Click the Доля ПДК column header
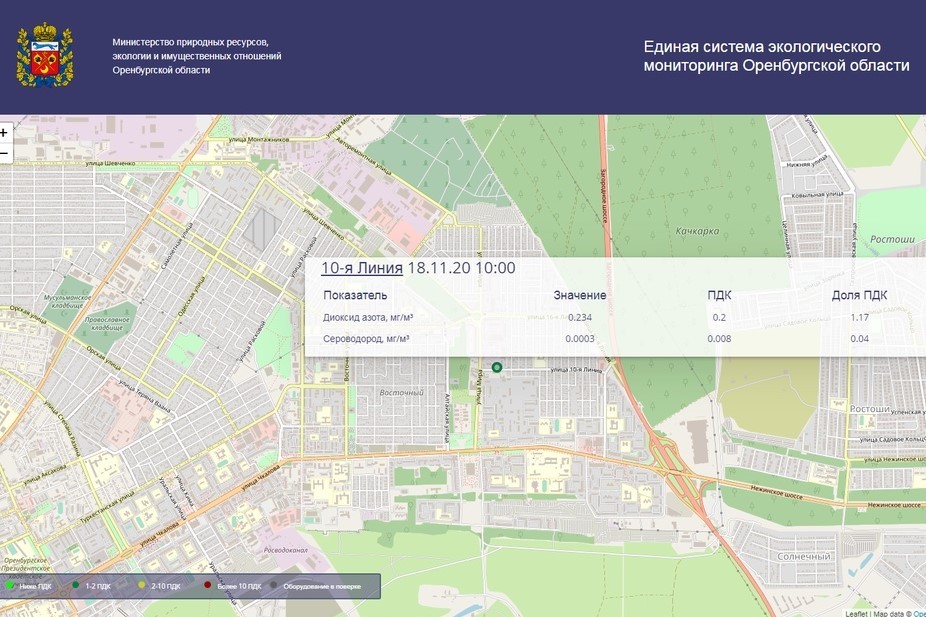Viewport: 926px width, 617px height. pyautogui.click(x=859, y=295)
